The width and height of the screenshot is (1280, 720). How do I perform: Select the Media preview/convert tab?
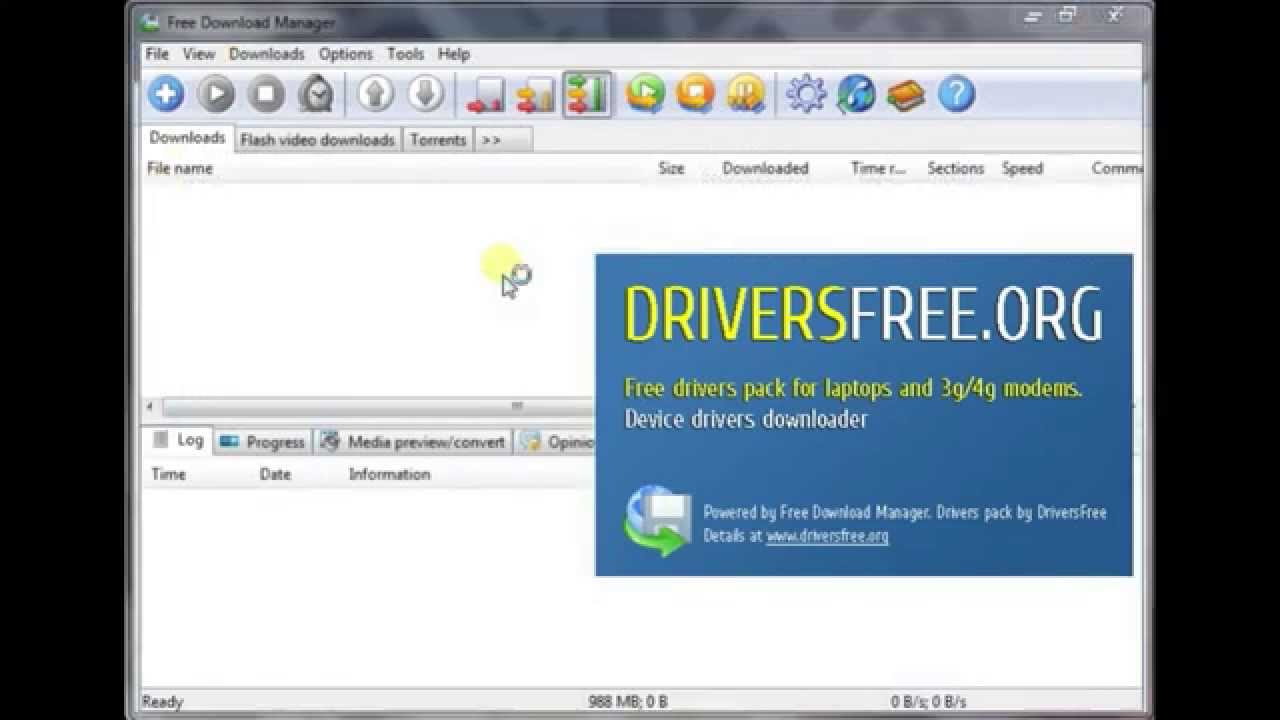(x=413, y=442)
